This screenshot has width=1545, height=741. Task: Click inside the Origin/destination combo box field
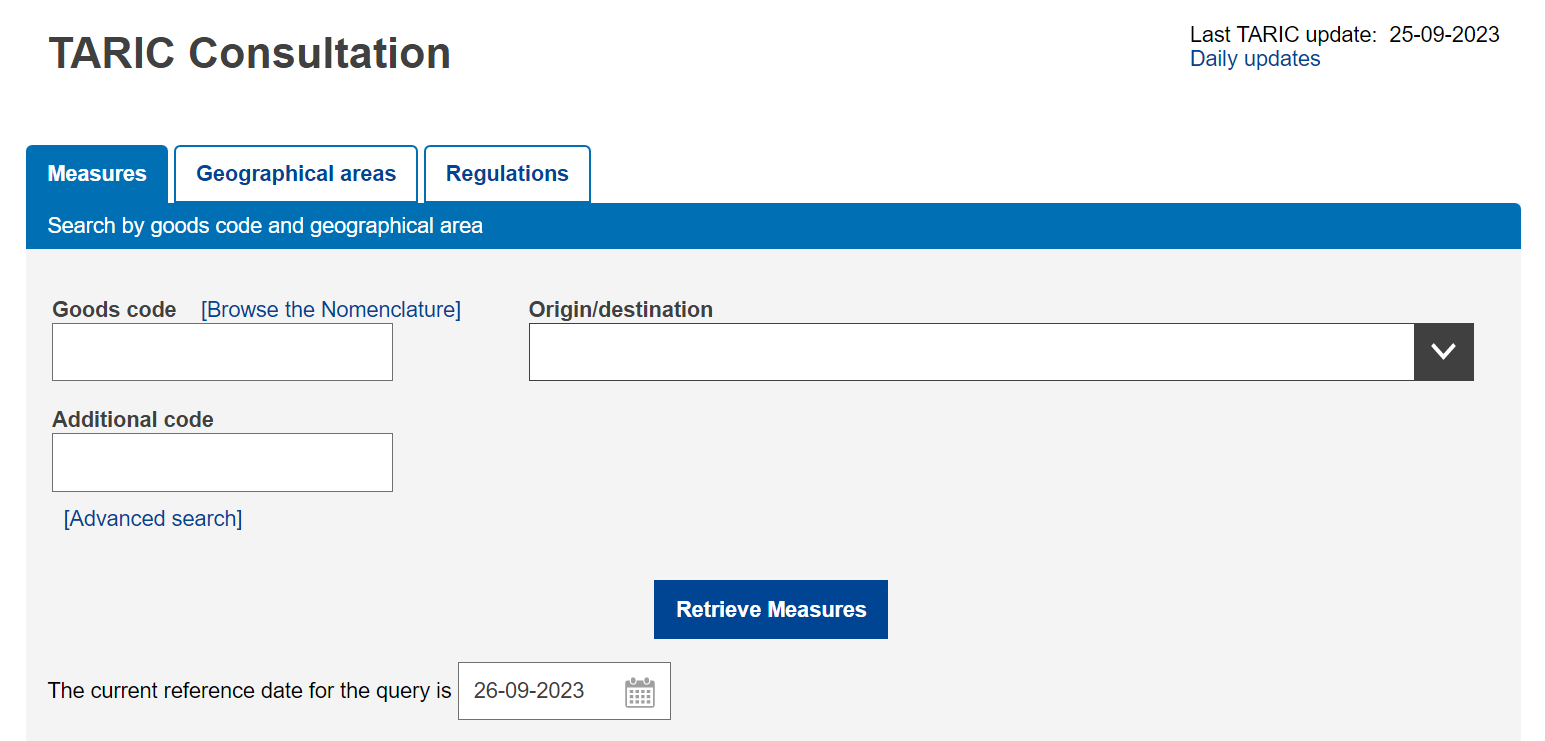point(970,352)
